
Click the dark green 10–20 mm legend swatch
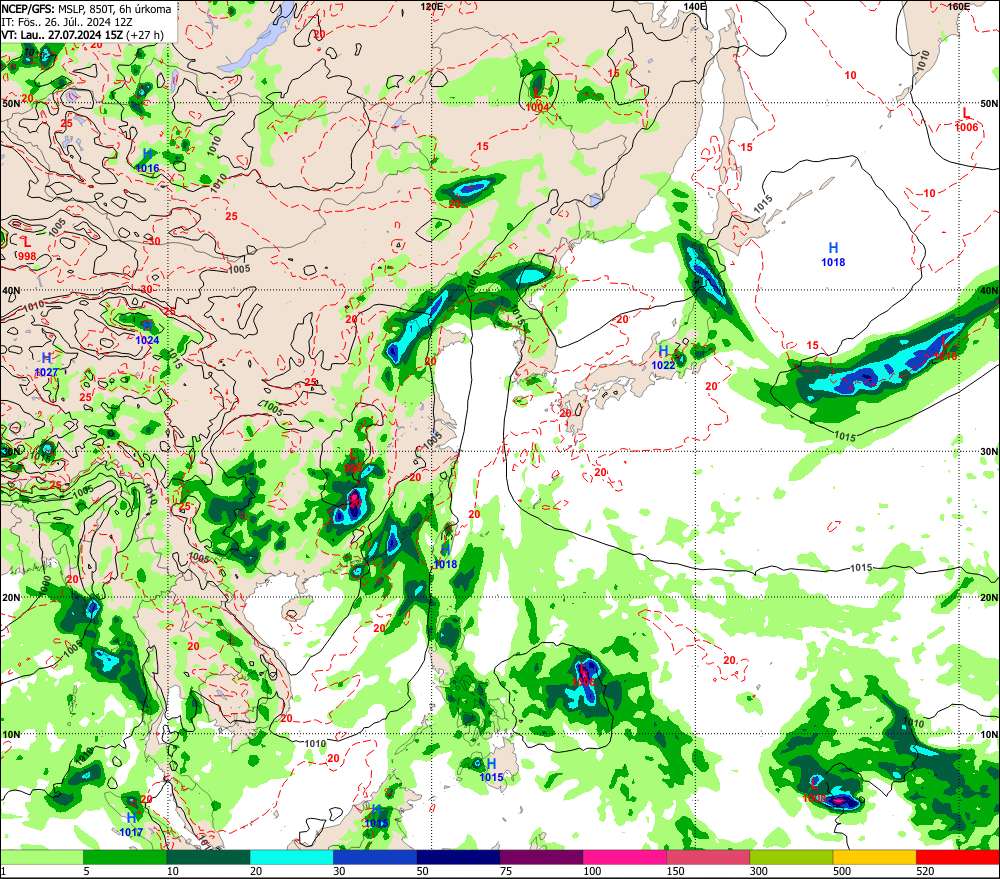[209, 857]
